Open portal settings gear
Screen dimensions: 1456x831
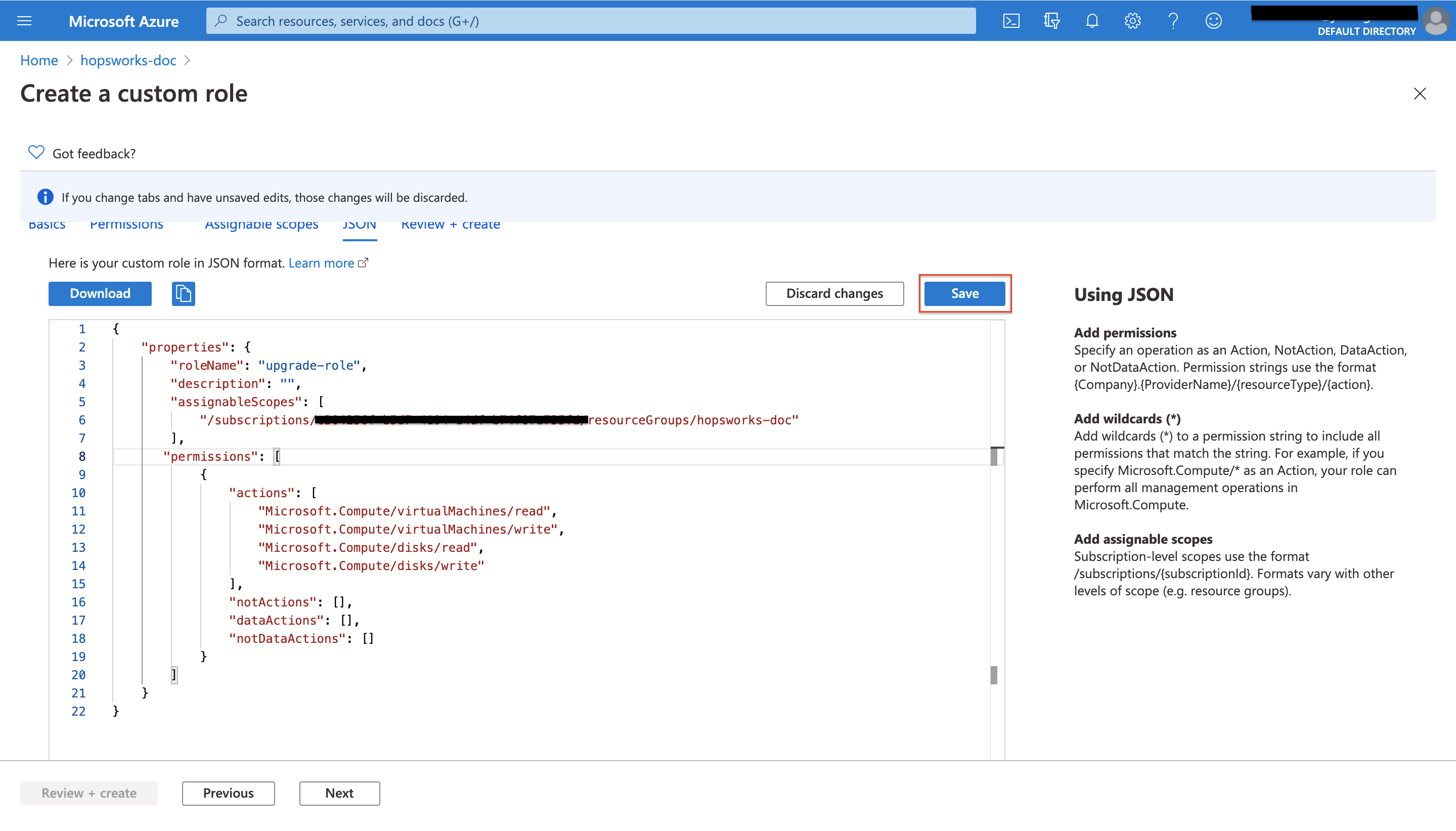[x=1132, y=21]
